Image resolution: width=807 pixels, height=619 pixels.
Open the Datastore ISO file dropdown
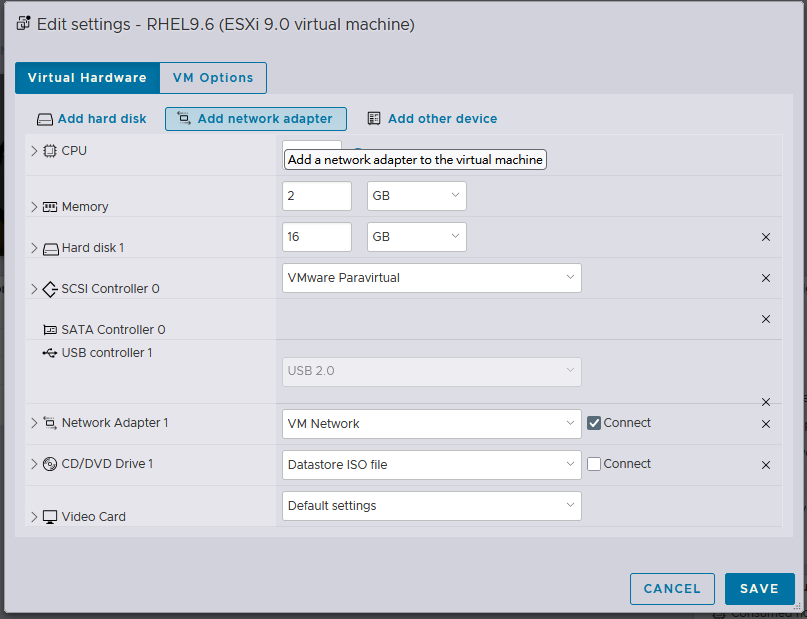431,465
